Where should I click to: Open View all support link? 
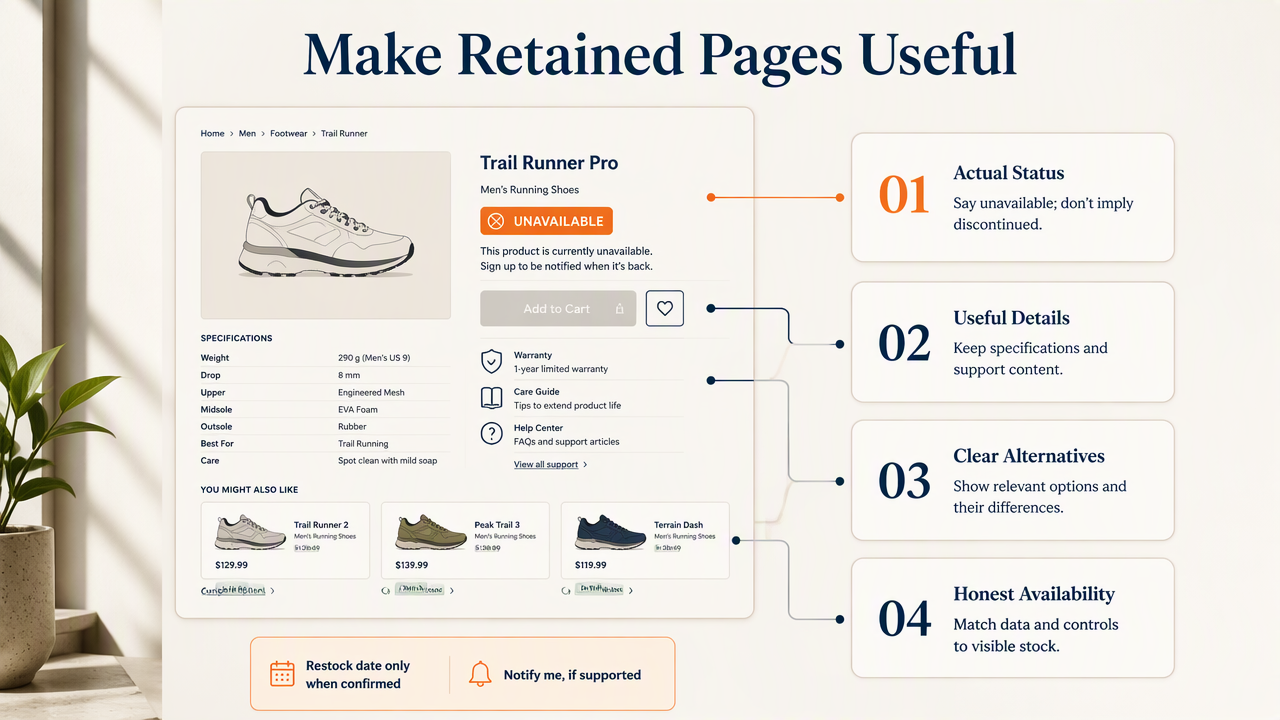[546, 465]
